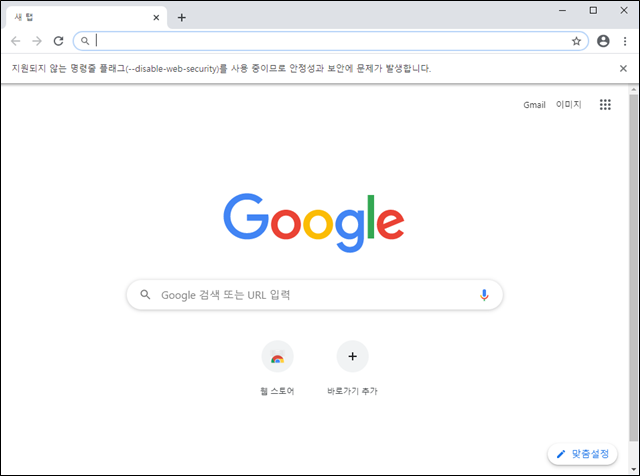Open the 웹 스토어 shortcut
Screen dimensions: 640x476
pos(277,368)
